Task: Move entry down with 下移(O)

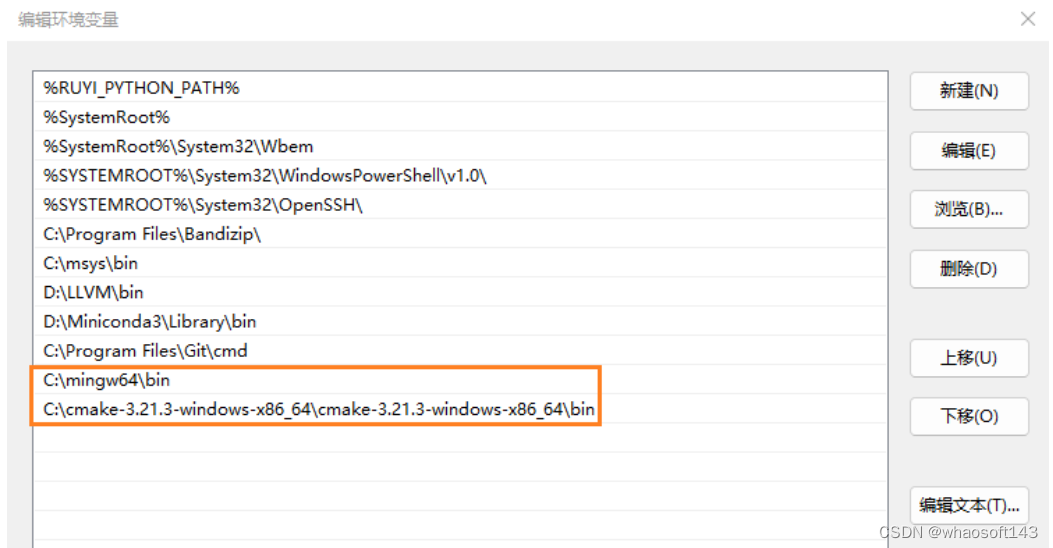Action: click(x=969, y=416)
